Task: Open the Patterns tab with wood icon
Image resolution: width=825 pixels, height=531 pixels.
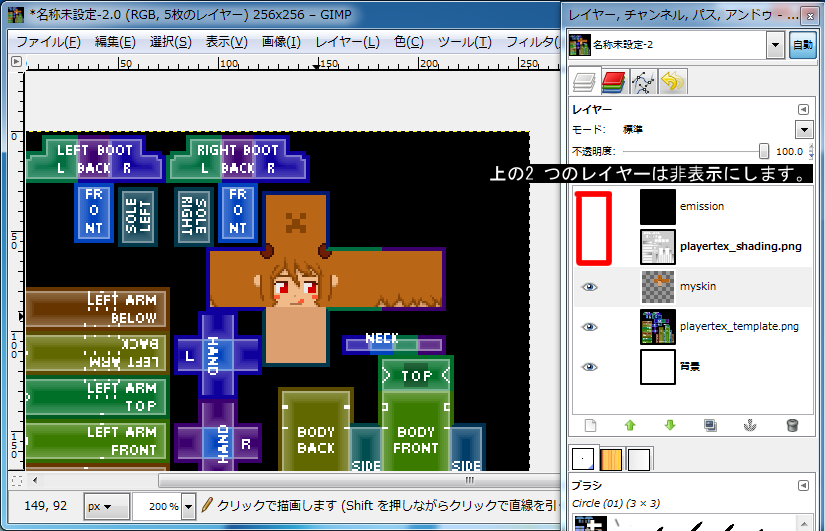Action: point(611,459)
